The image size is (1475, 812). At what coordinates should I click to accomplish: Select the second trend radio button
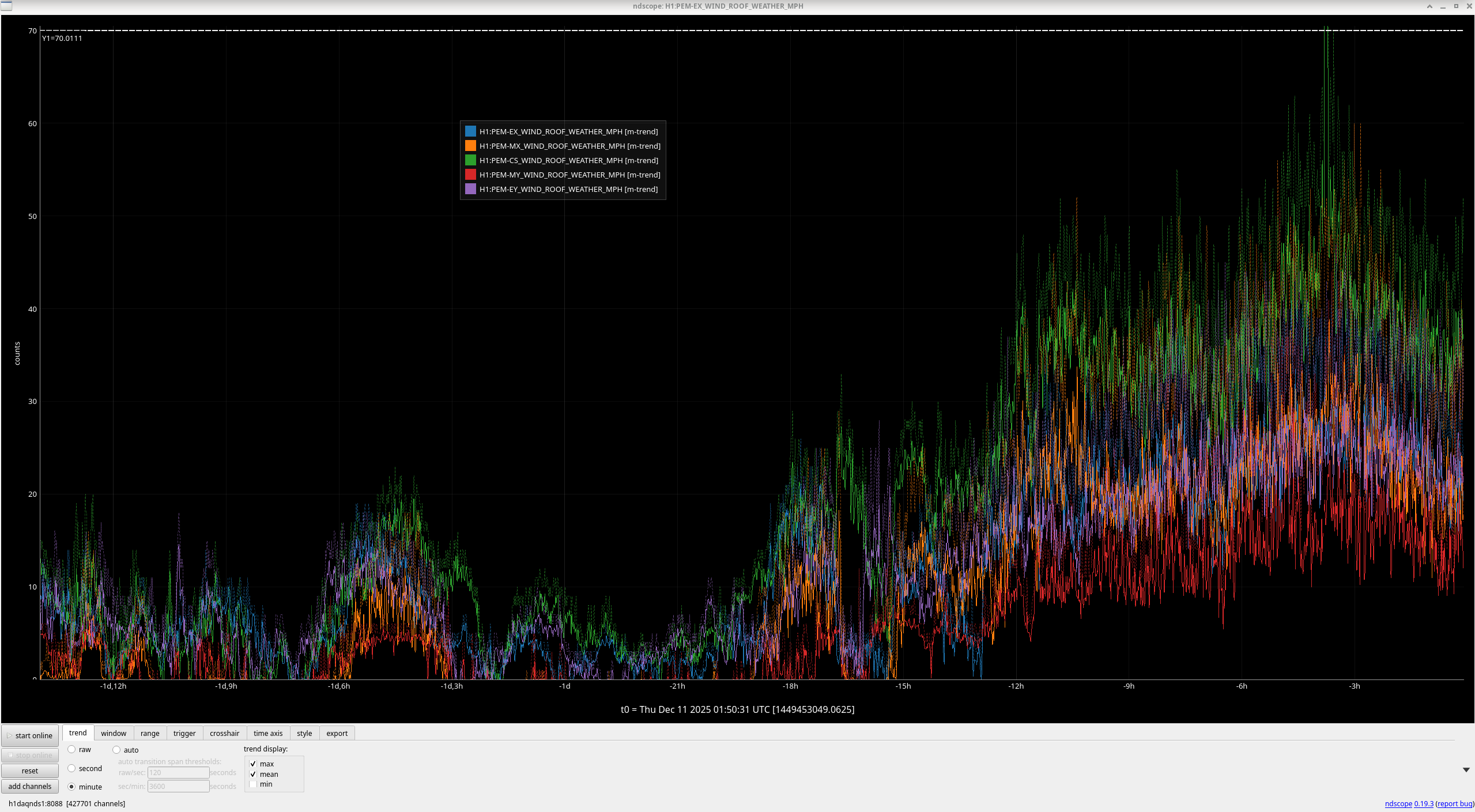click(x=71, y=768)
